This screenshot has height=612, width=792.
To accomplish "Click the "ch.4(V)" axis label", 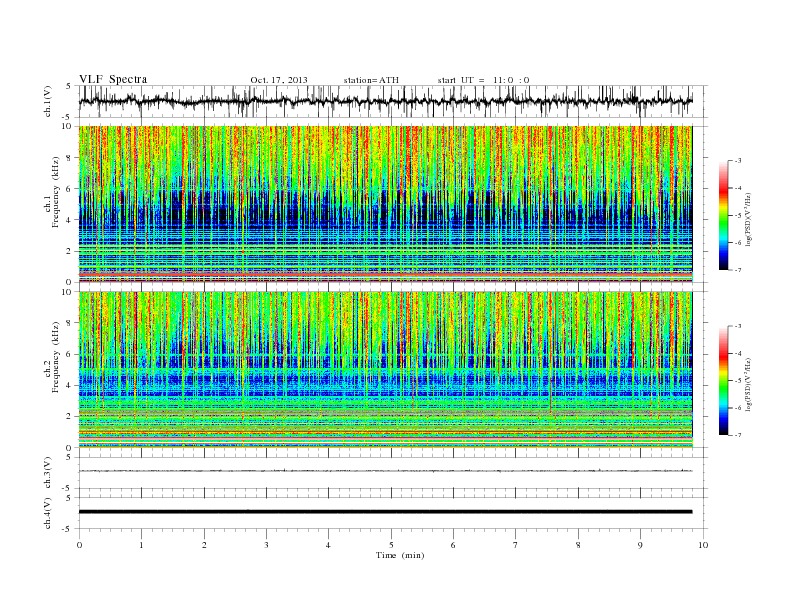I will [x=48, y=513].
